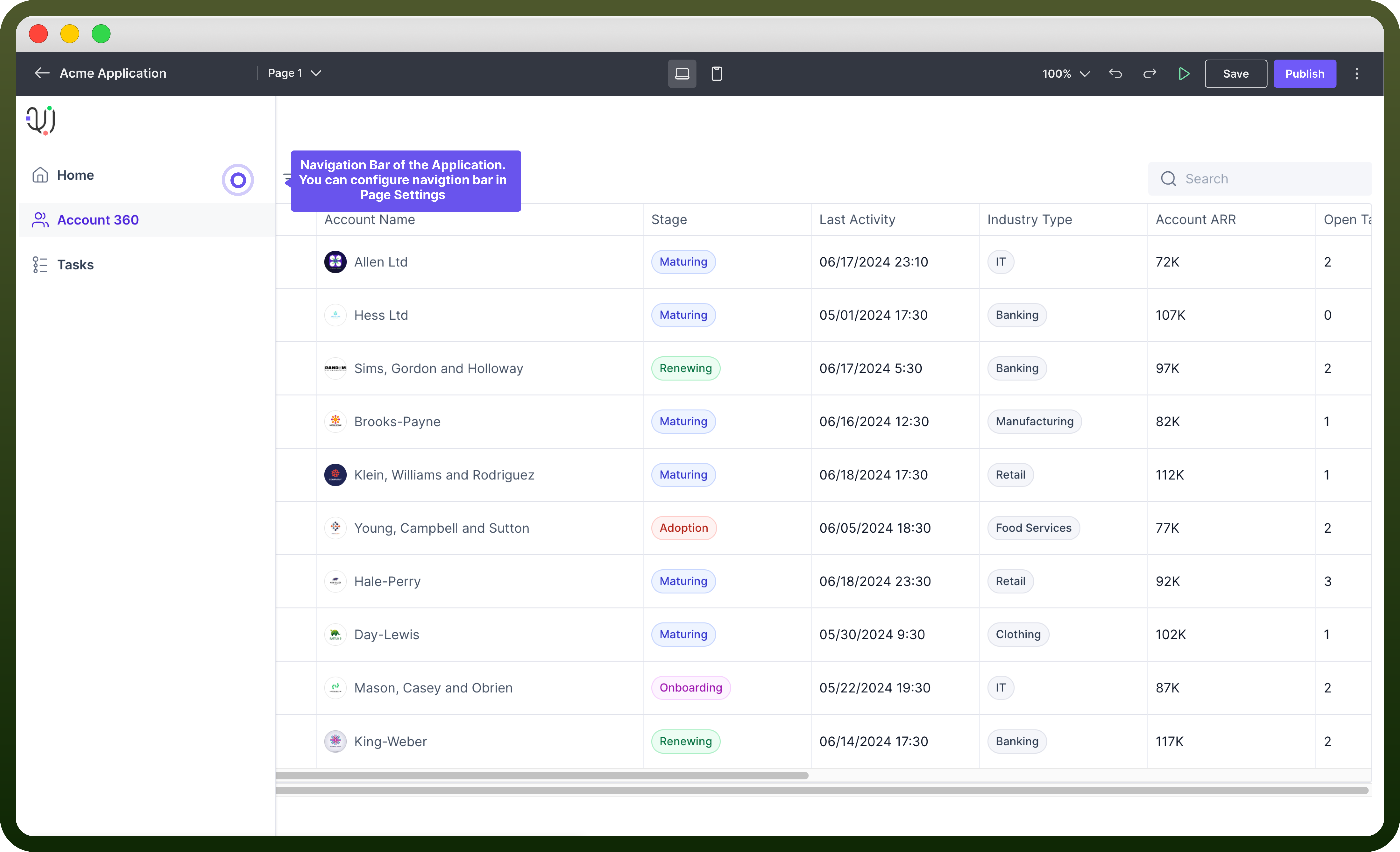Viewport: 1400px width, 852px height.
Task: Go back using the arrow beside Acme Application
Action: (42, 73)
